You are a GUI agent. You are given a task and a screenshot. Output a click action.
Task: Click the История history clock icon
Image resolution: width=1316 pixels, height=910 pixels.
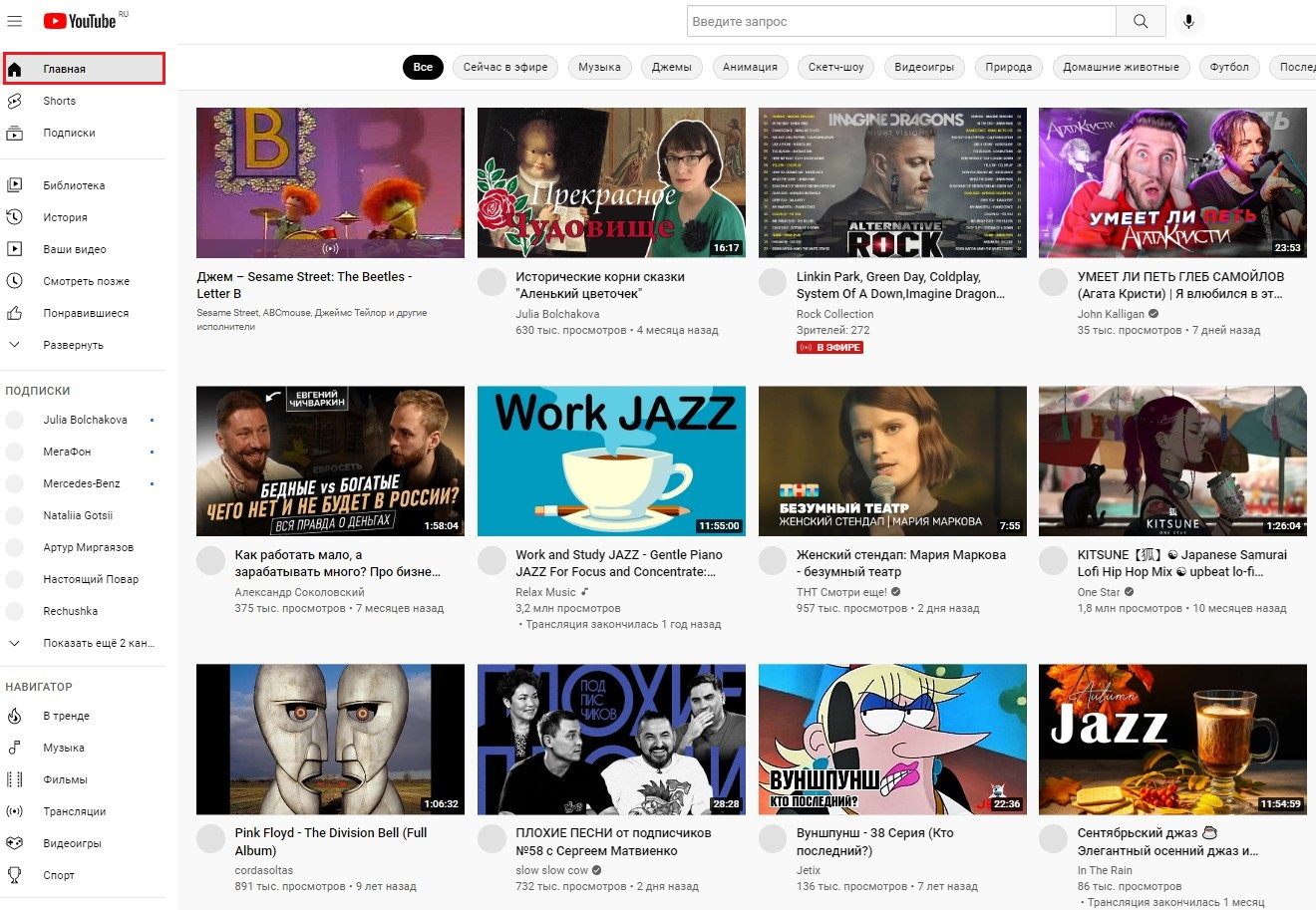pyautogui.click(x=15, y=217)
